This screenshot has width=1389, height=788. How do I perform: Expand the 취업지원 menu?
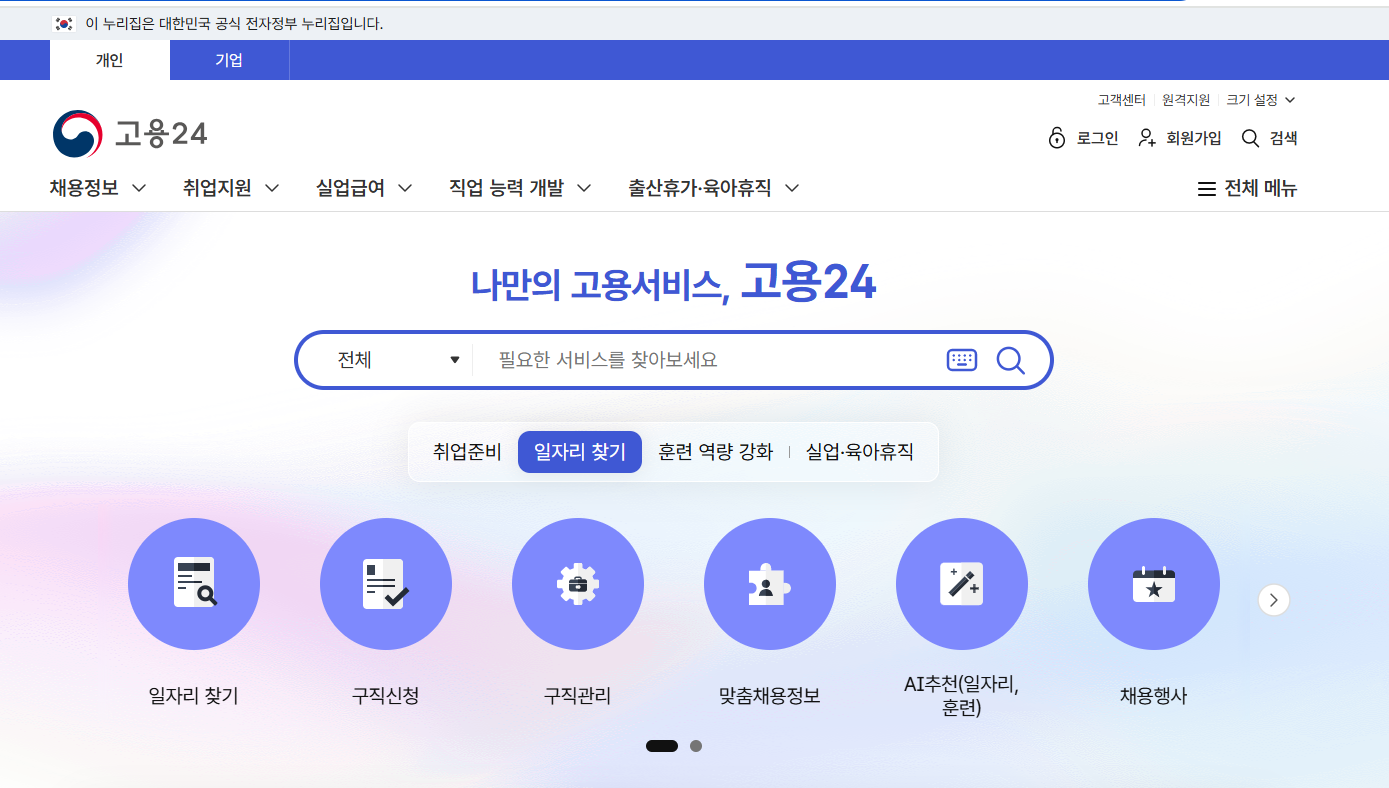click(231, 188)
